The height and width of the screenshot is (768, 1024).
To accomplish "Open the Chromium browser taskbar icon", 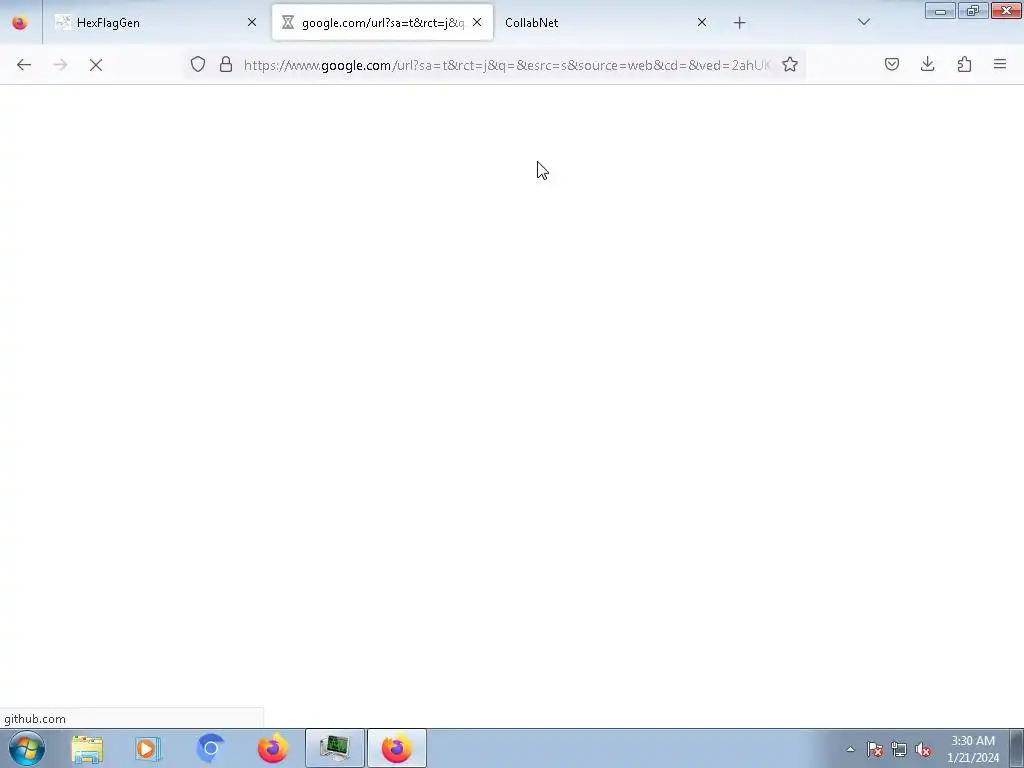I will pyautogui.click(x=210, y=748).
